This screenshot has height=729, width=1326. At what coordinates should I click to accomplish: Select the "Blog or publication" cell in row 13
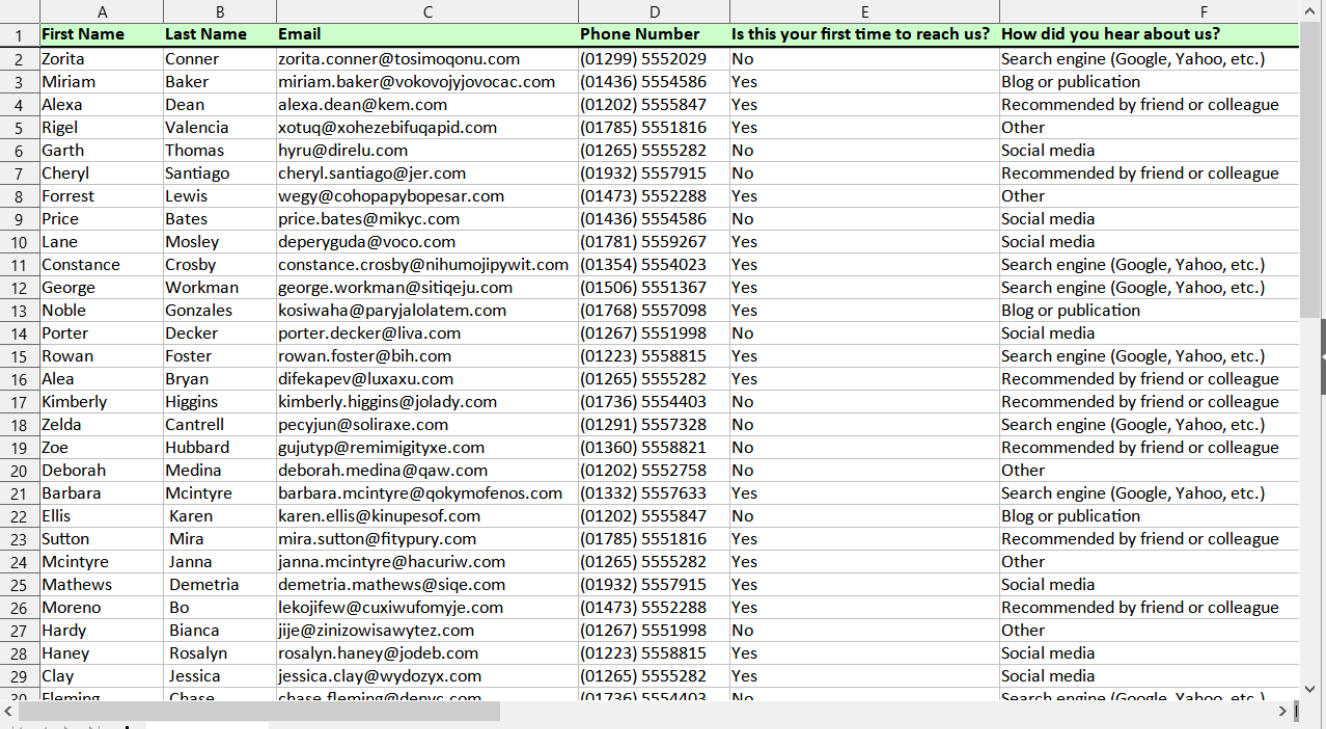point(1149,310)
